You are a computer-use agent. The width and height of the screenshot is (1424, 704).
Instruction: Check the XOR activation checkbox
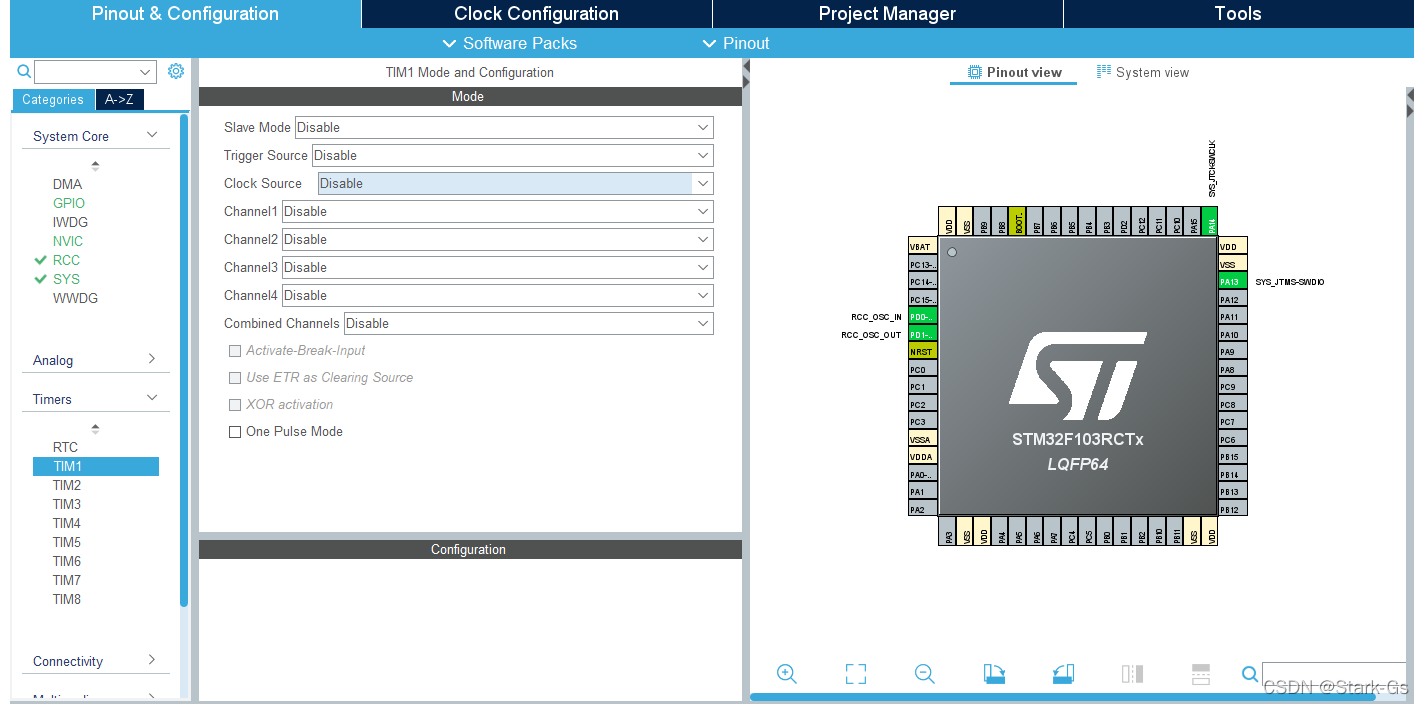pos(235,404)
